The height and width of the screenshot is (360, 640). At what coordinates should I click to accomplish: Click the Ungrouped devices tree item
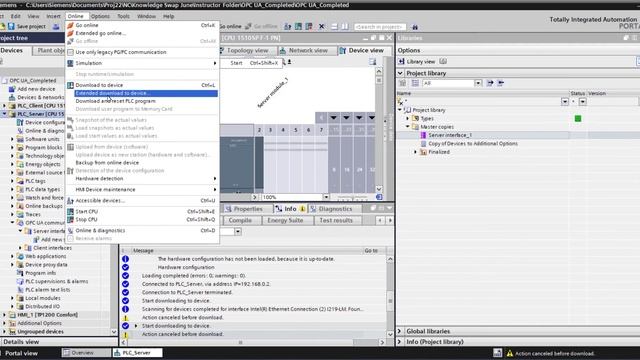pyautogui.click(x=40, y=331)
